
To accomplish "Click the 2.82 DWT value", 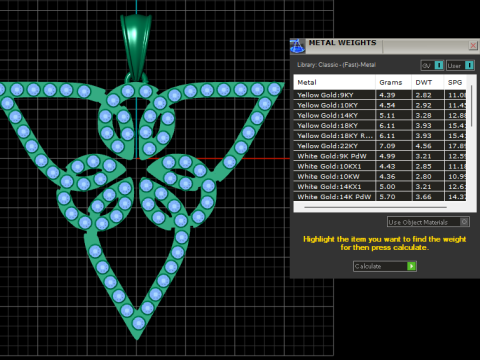I will [423, 95].
